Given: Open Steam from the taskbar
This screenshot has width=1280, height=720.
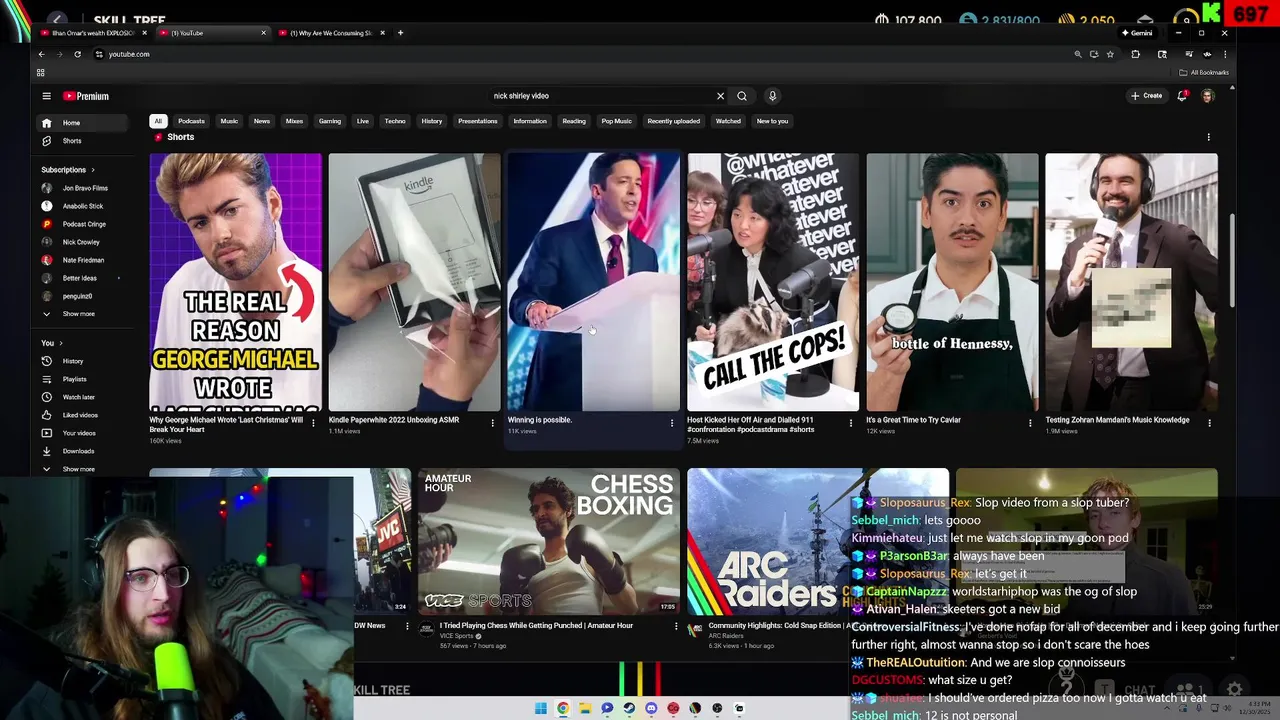Looking at the screenshot, I should tap(629, 708).
